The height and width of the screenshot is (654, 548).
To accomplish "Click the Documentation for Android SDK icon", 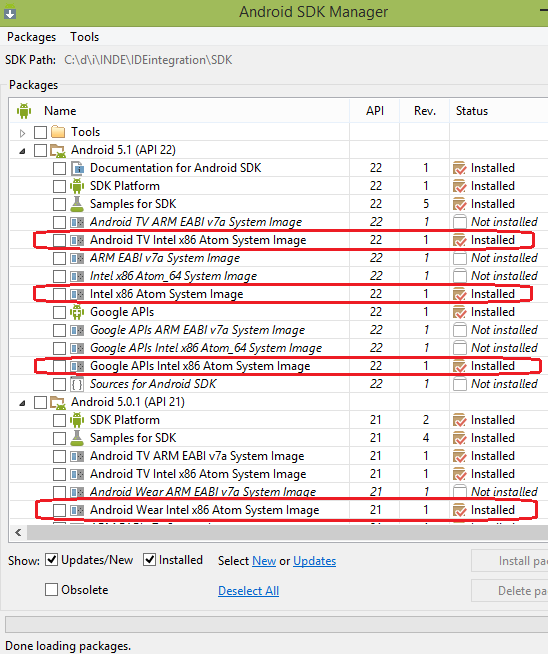I will [x=77, y=168].
